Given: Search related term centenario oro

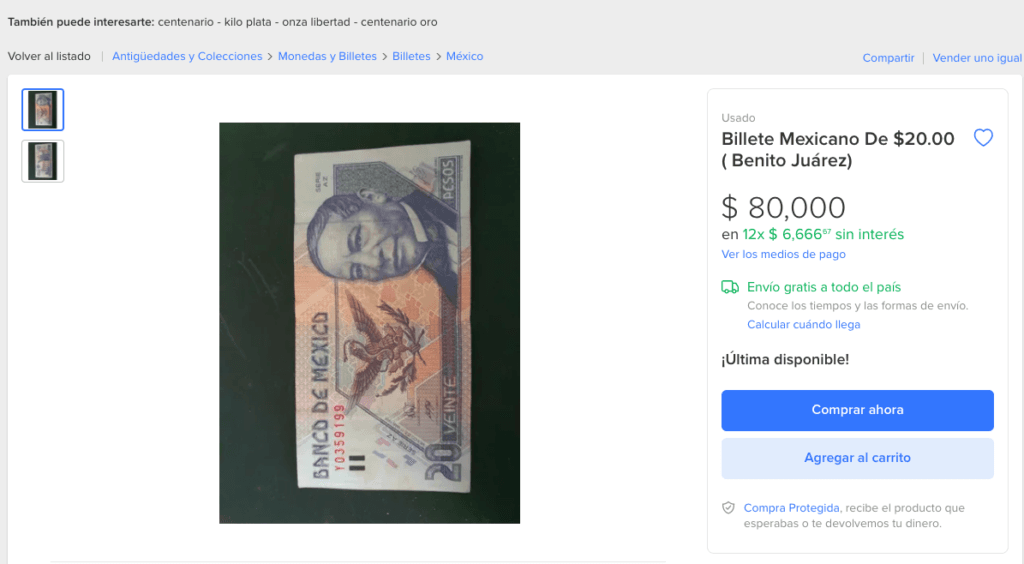Looking at the screenshot, I should (x=399, y=22).
